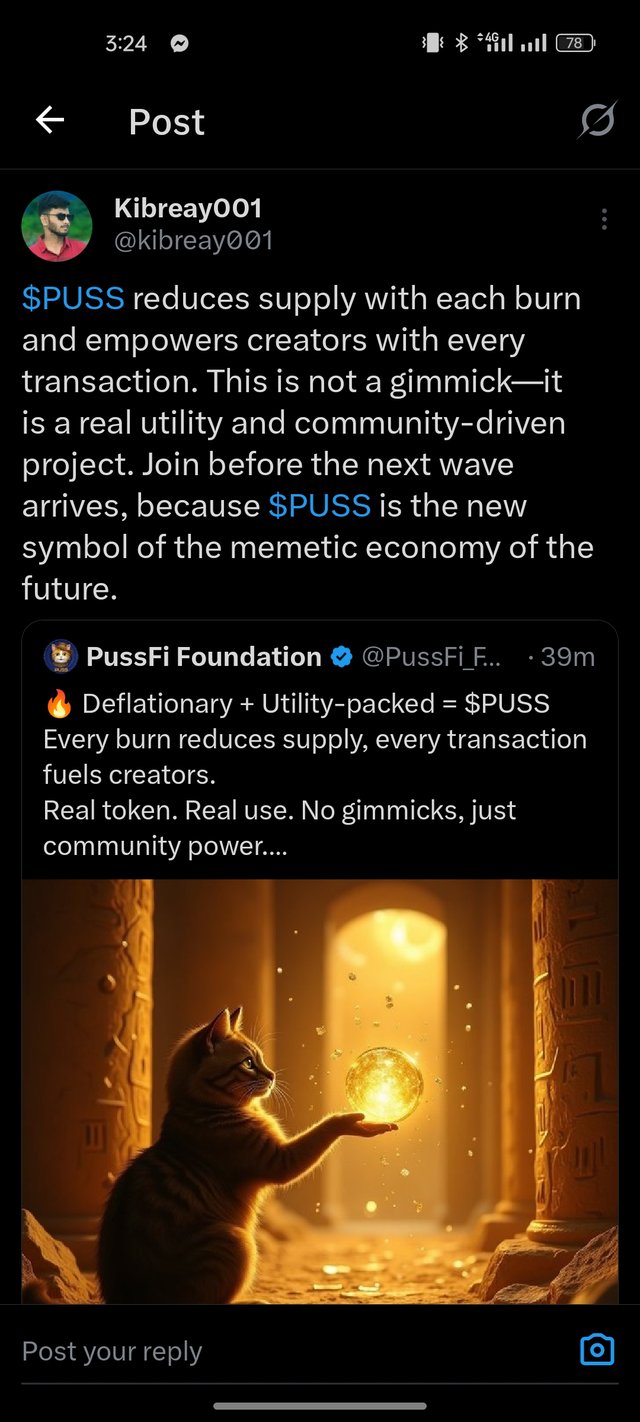Screen dimensions: 640x1422
Task: Tap the "Post" header title
Action: (166, 122)
